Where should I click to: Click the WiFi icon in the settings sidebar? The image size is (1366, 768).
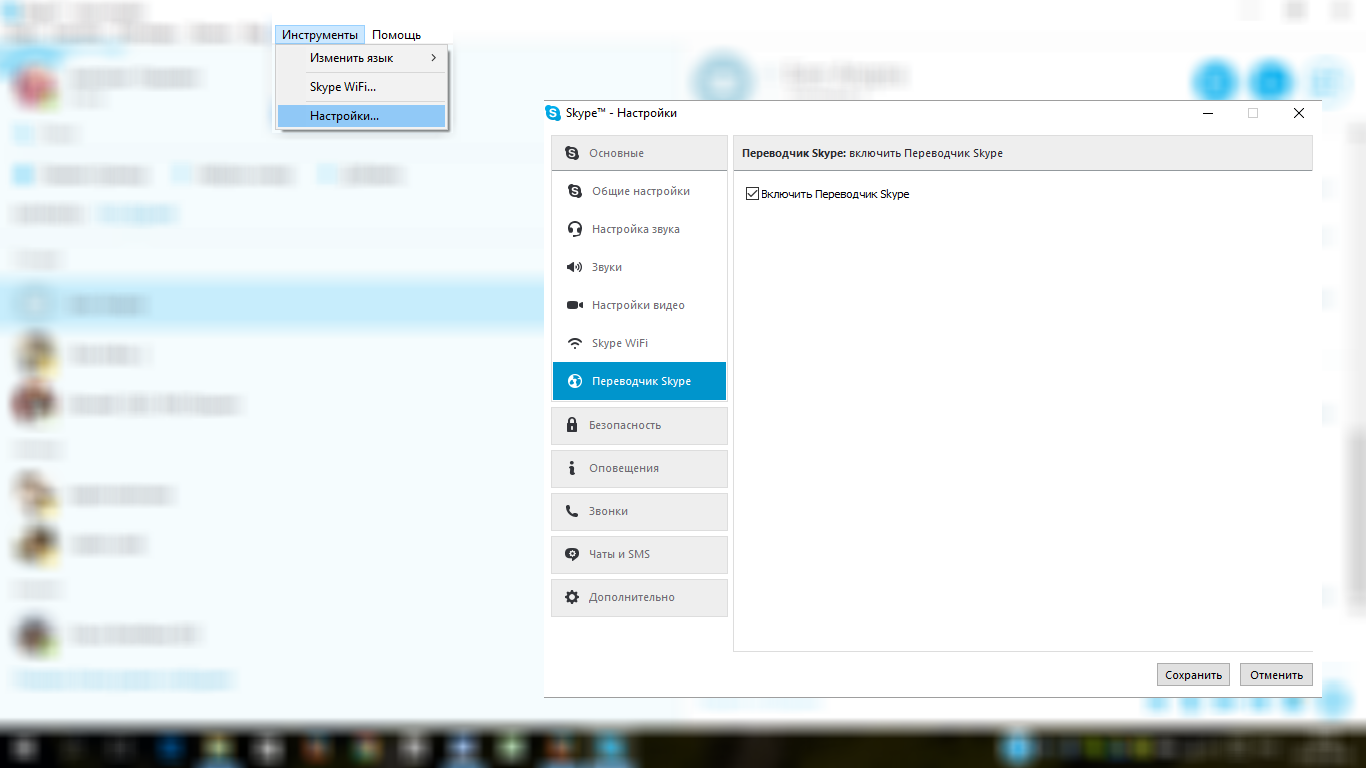575,343
